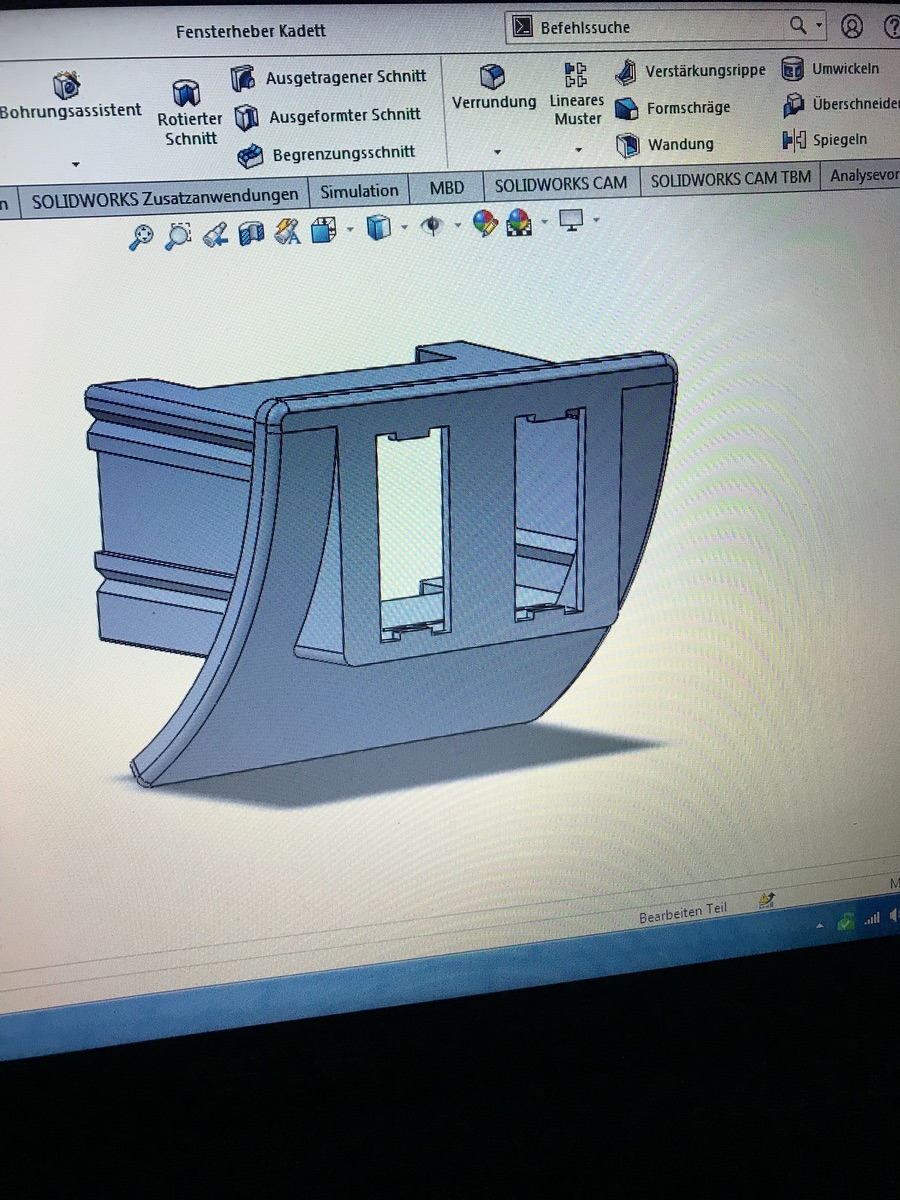The image size is (900, 1200).
Task: Click the Spiegeln mirror button
Action: 826,140
